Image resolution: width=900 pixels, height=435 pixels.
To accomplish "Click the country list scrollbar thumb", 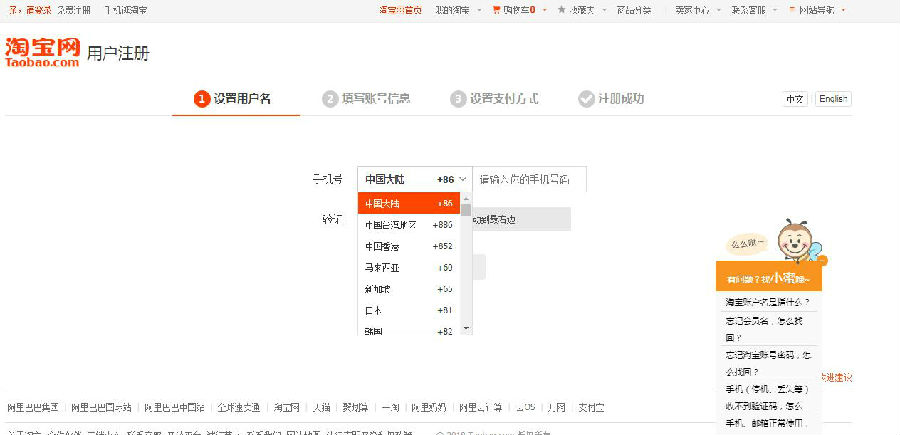I will click(x=466, y=210).
